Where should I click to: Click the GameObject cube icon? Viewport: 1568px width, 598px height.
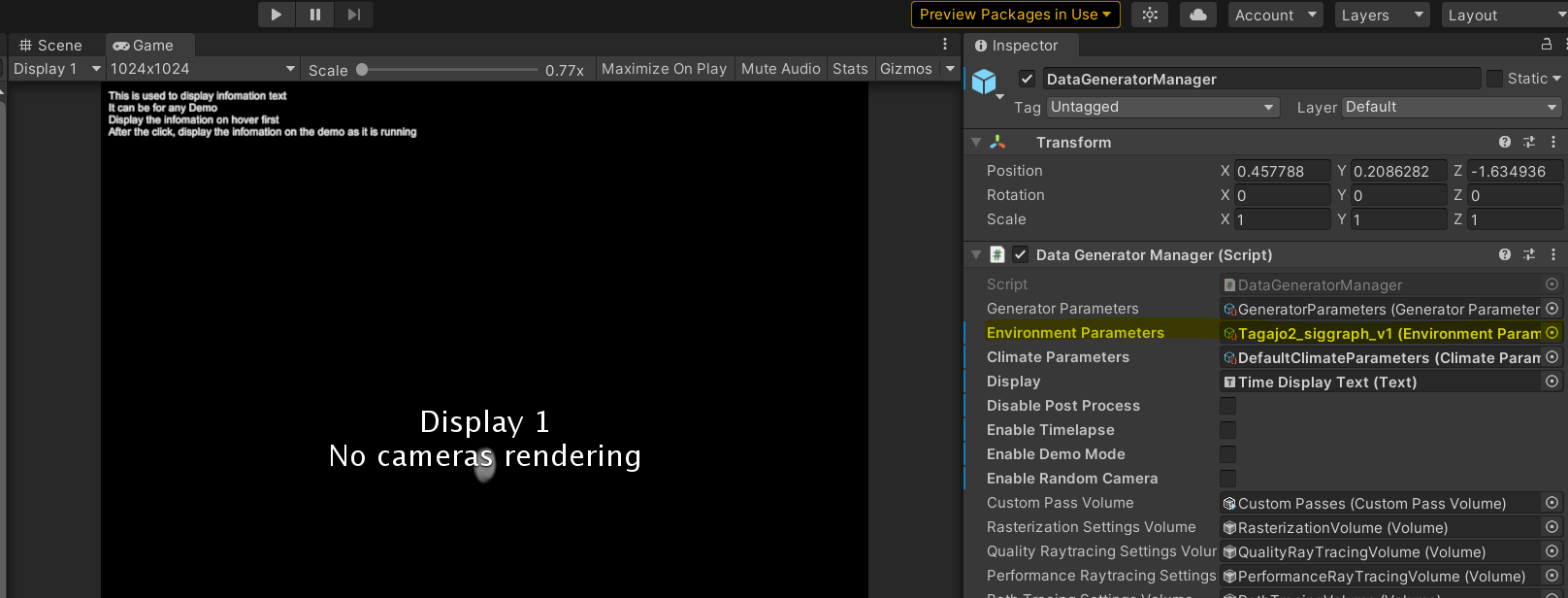(x=984, y=83)
